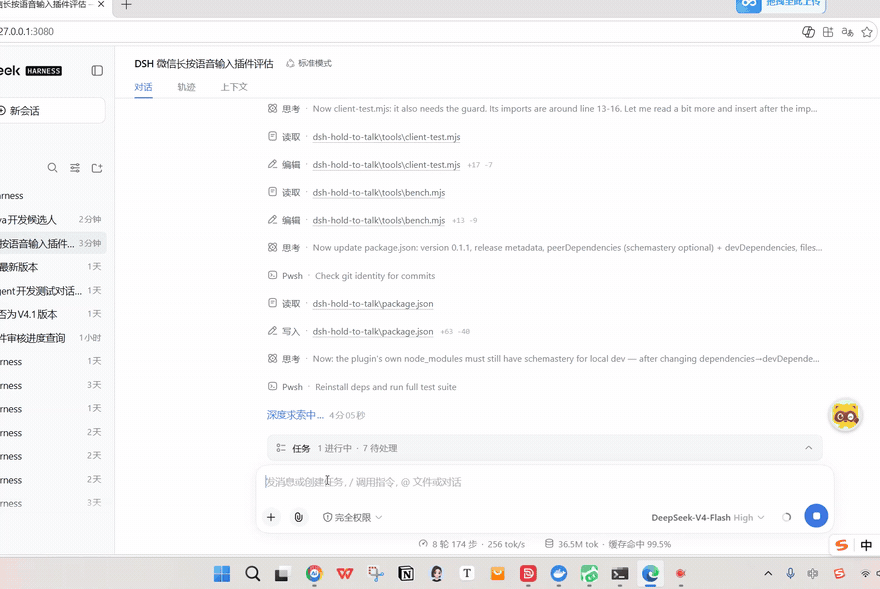Open Pwsh step 'Check git identity for commits'
Screen dimensions: 880x589
[x=351, y=276]
